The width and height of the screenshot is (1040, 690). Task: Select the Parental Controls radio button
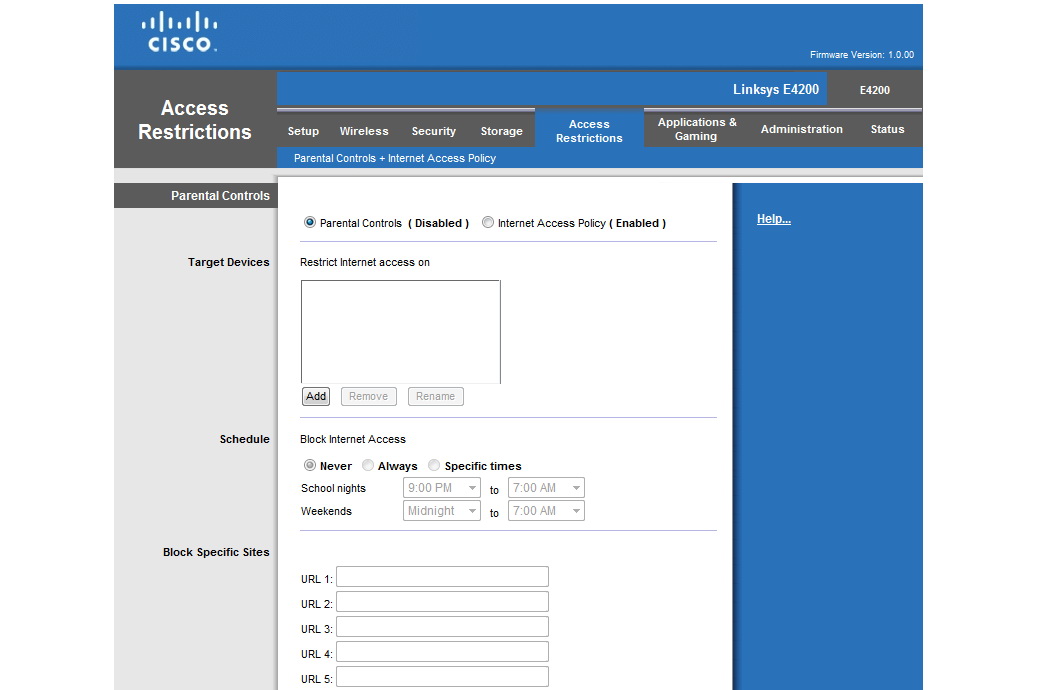pos(310,223)
